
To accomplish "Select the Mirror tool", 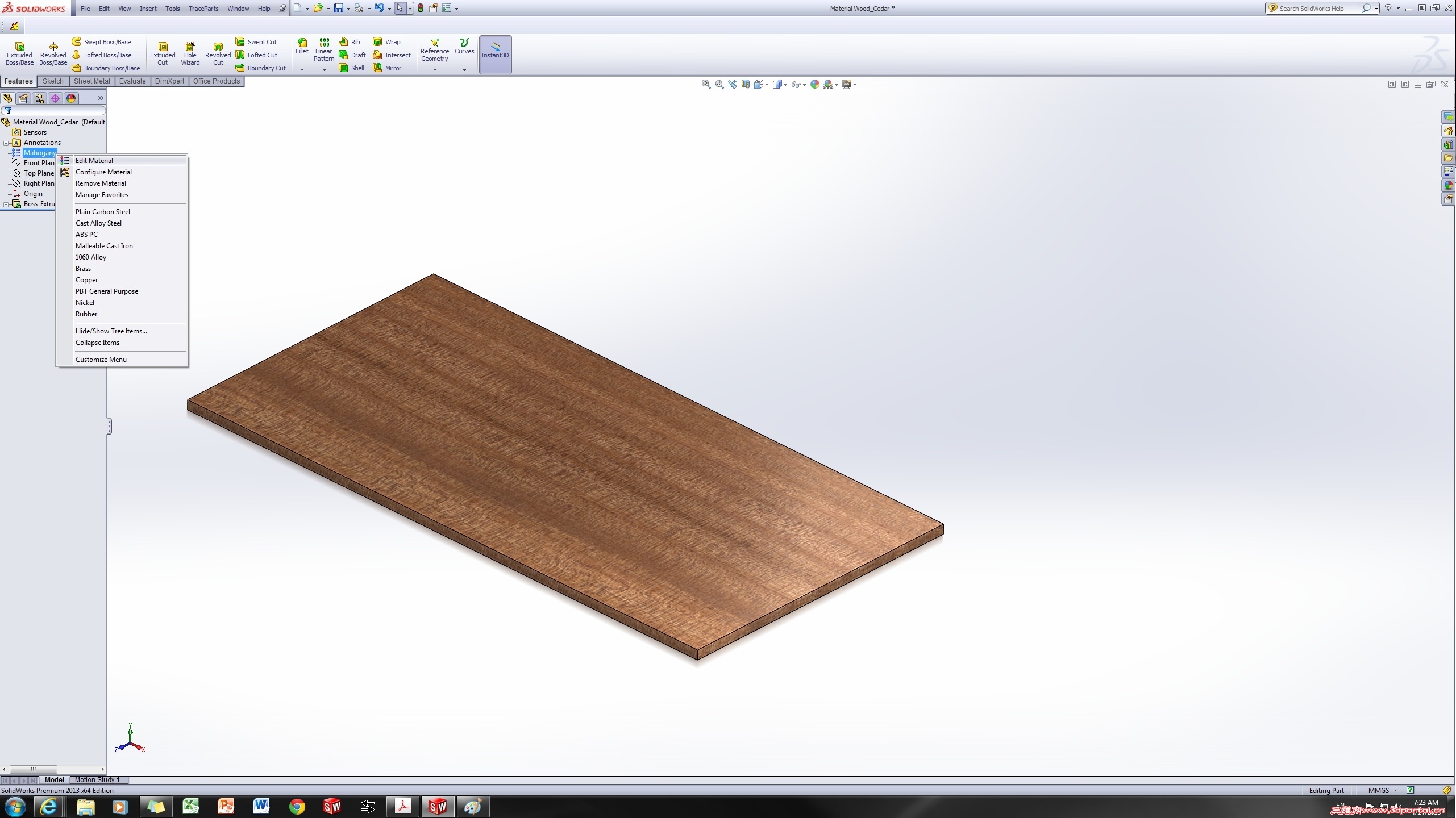I will (x=388, y=68).
